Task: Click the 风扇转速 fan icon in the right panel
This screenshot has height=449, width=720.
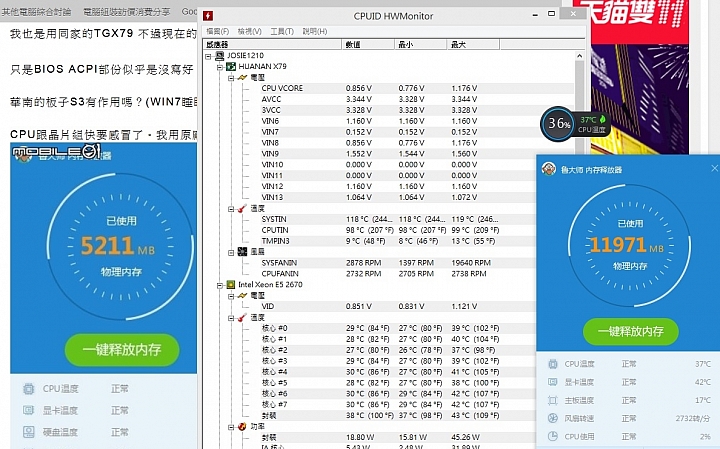Action: [553, 418]
